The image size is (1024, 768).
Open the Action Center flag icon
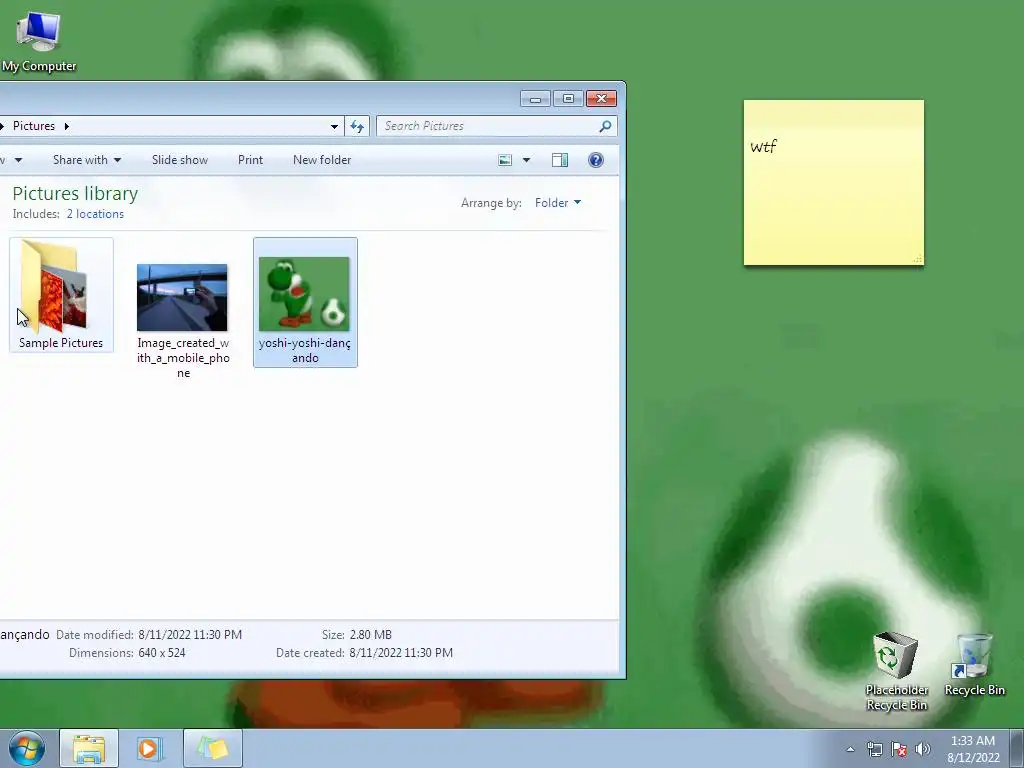click(x=899, y=749)
